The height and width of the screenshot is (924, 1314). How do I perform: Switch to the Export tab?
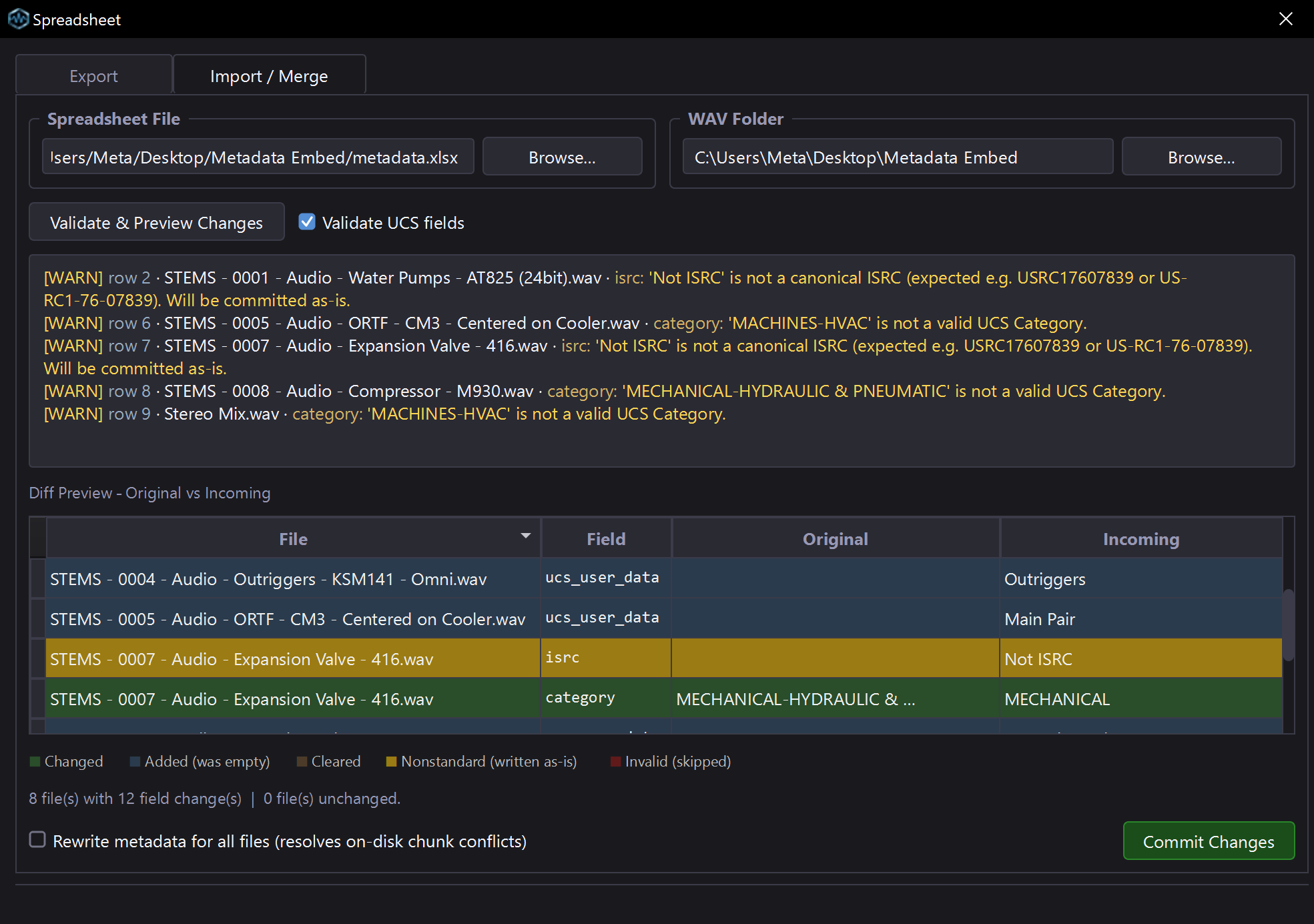pos(93,76)
